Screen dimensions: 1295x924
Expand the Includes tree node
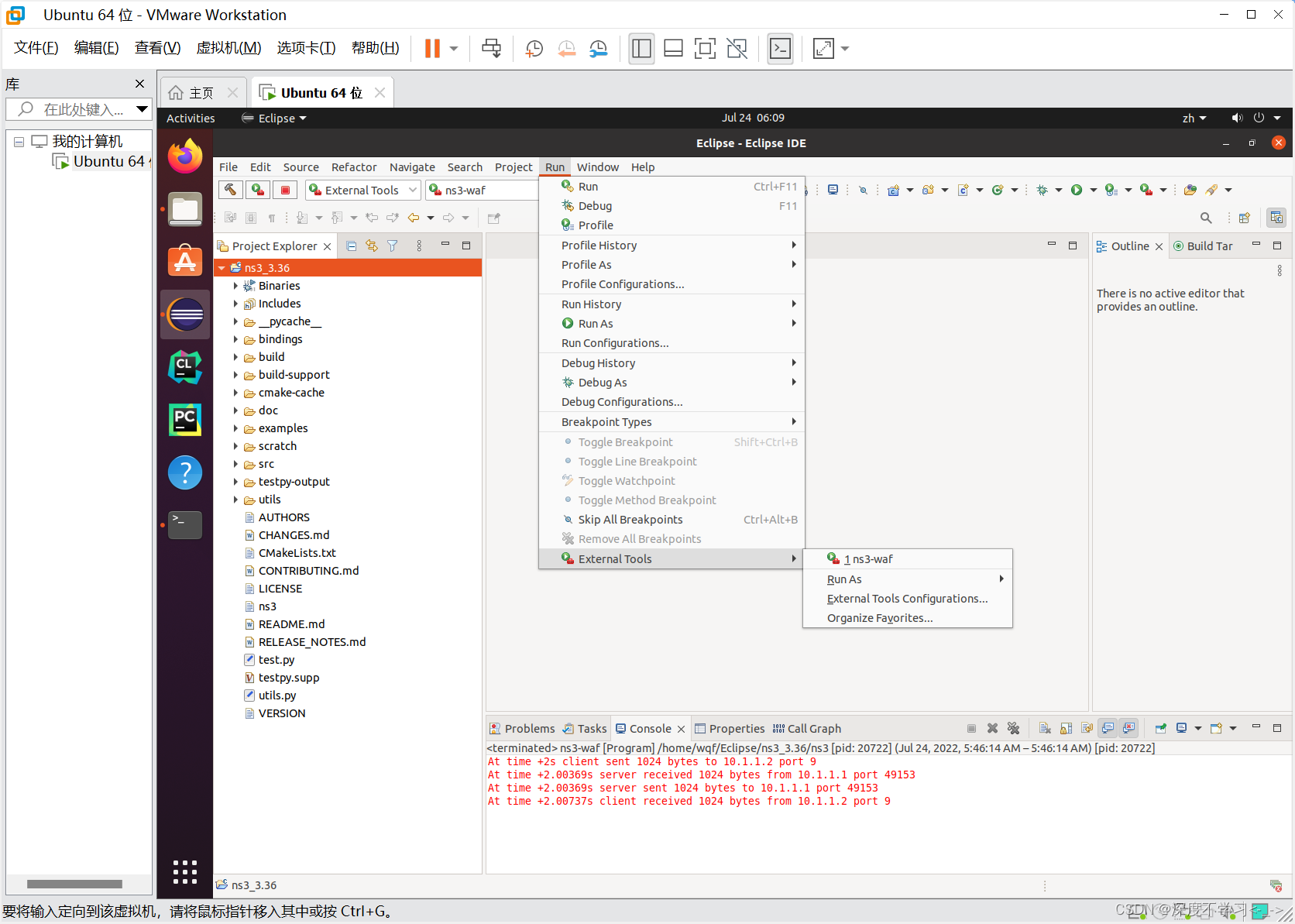235,304
